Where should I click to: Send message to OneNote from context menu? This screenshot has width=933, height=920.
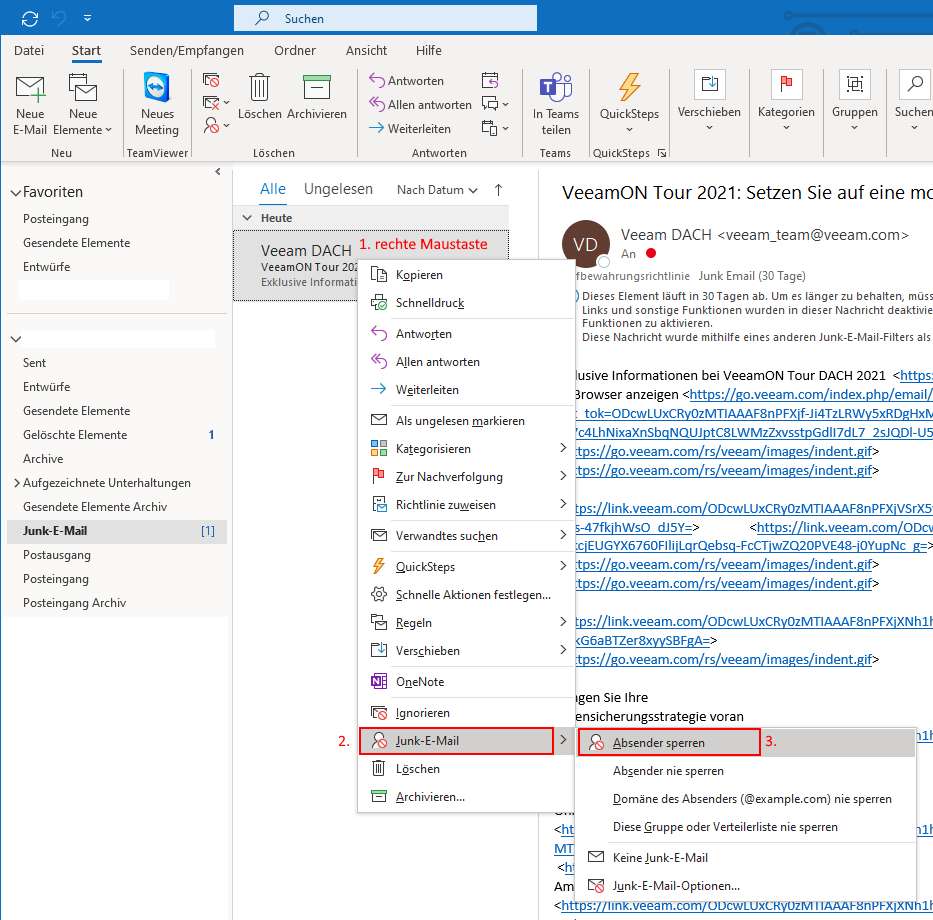click(x=466, y=681)
